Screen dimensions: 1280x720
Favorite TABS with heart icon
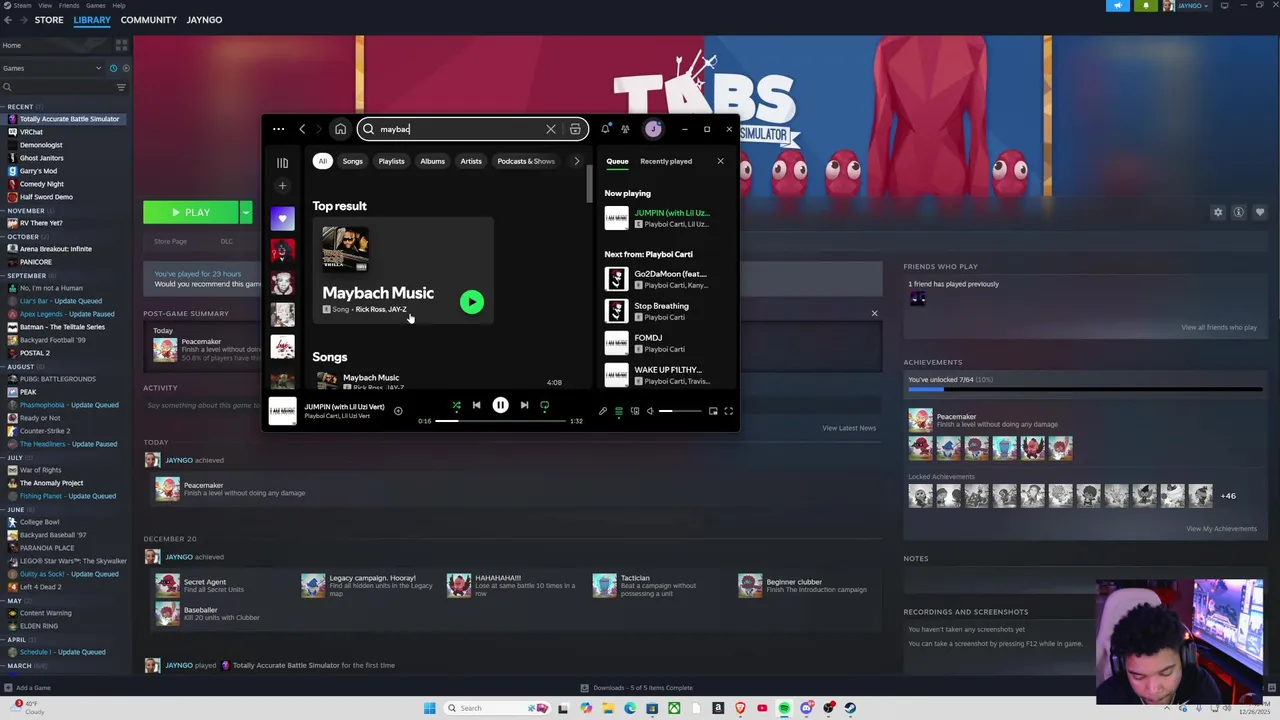[1259, 212]
